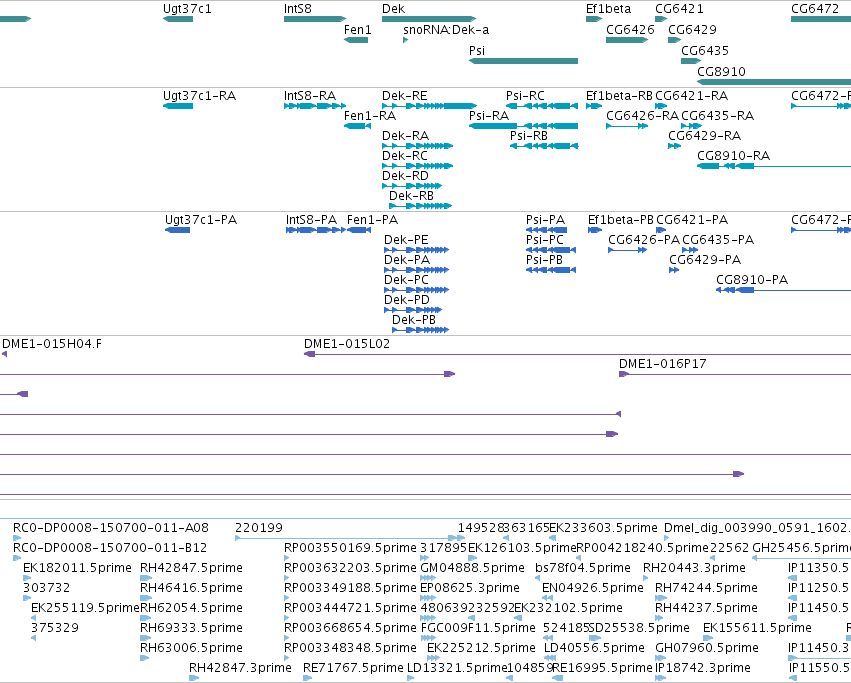Image resolution: width=851 pixels, height=683 pixels.
Task: Select the Dek-PD protein label
Action: [x=407, y=300]
